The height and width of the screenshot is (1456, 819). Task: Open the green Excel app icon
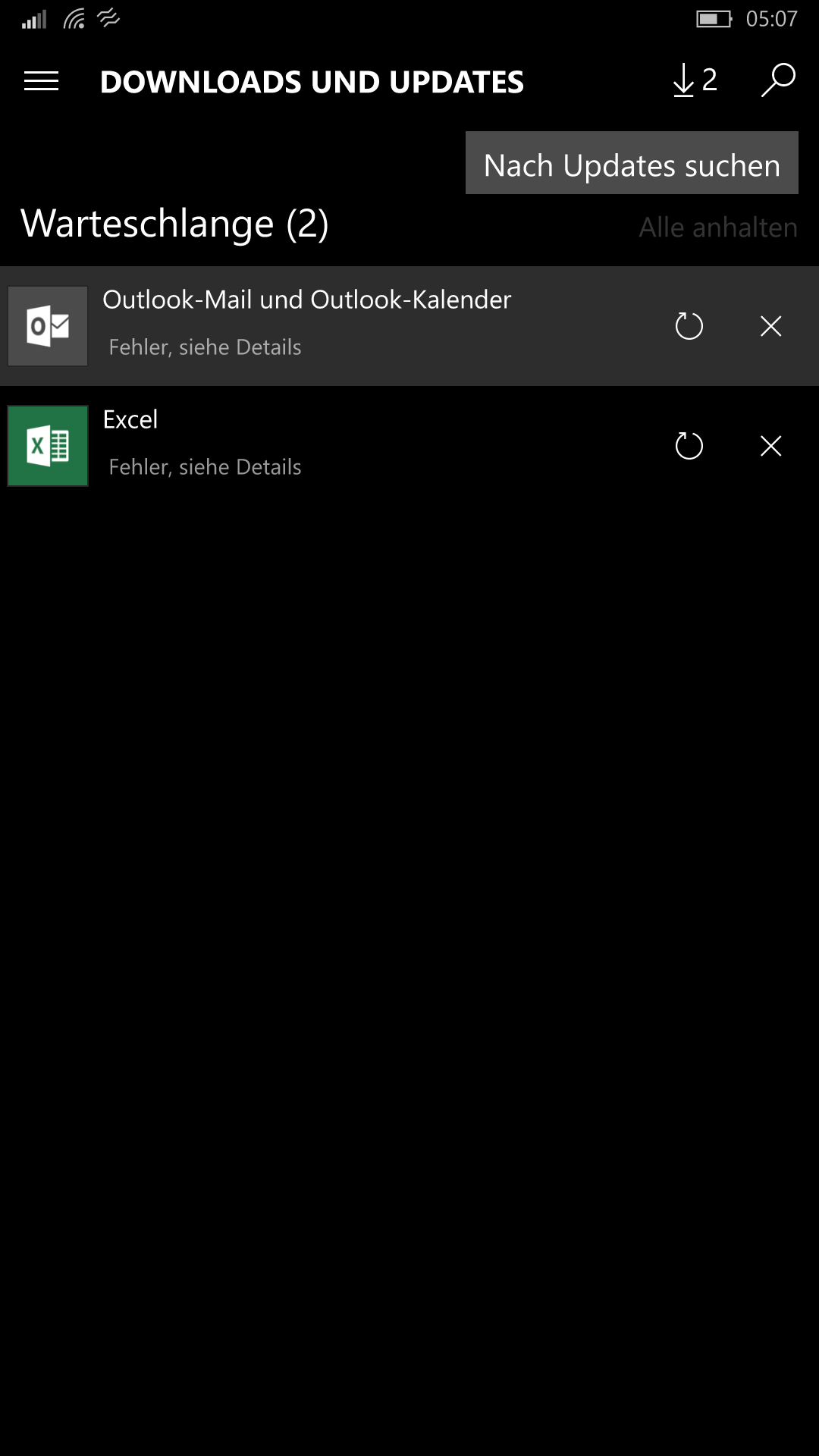pyautogui.click(x=48, y=446)
